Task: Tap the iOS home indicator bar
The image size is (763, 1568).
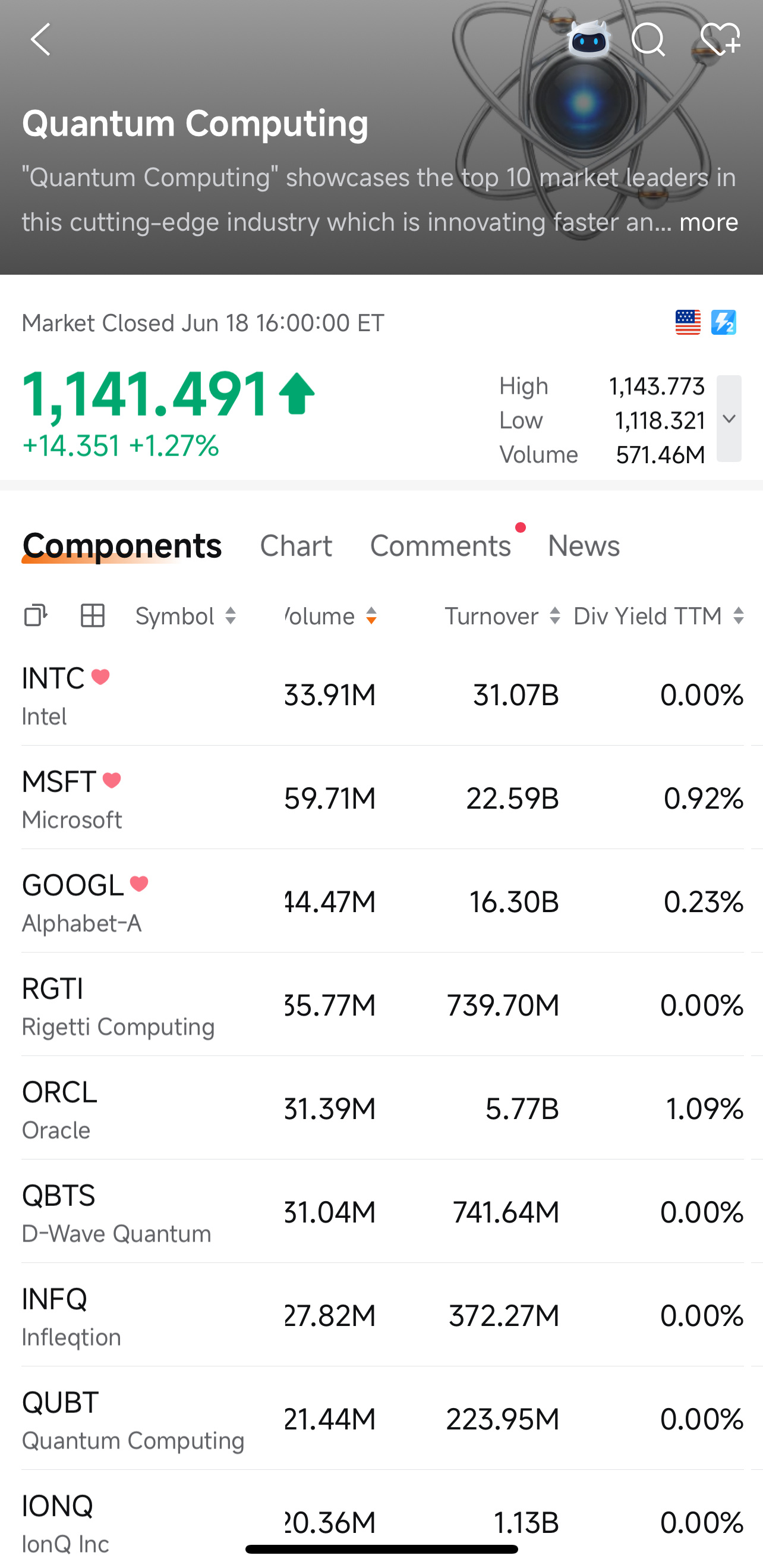Action: click(381, 1549)
